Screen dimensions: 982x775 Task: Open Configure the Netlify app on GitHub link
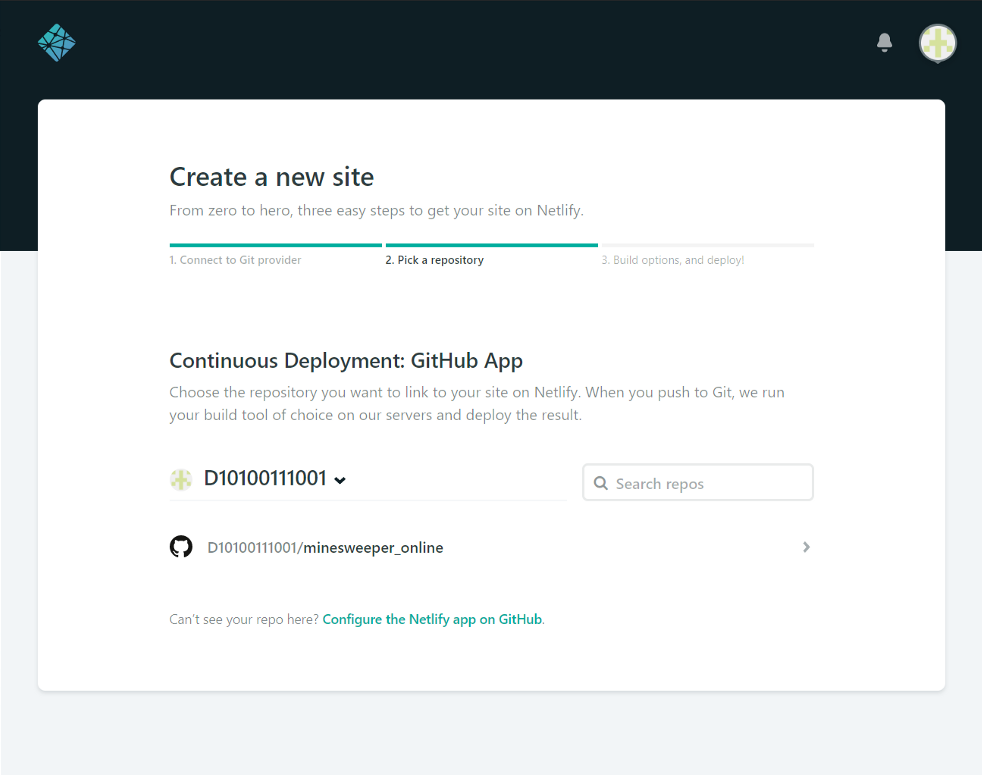click(x=432, y=619)
